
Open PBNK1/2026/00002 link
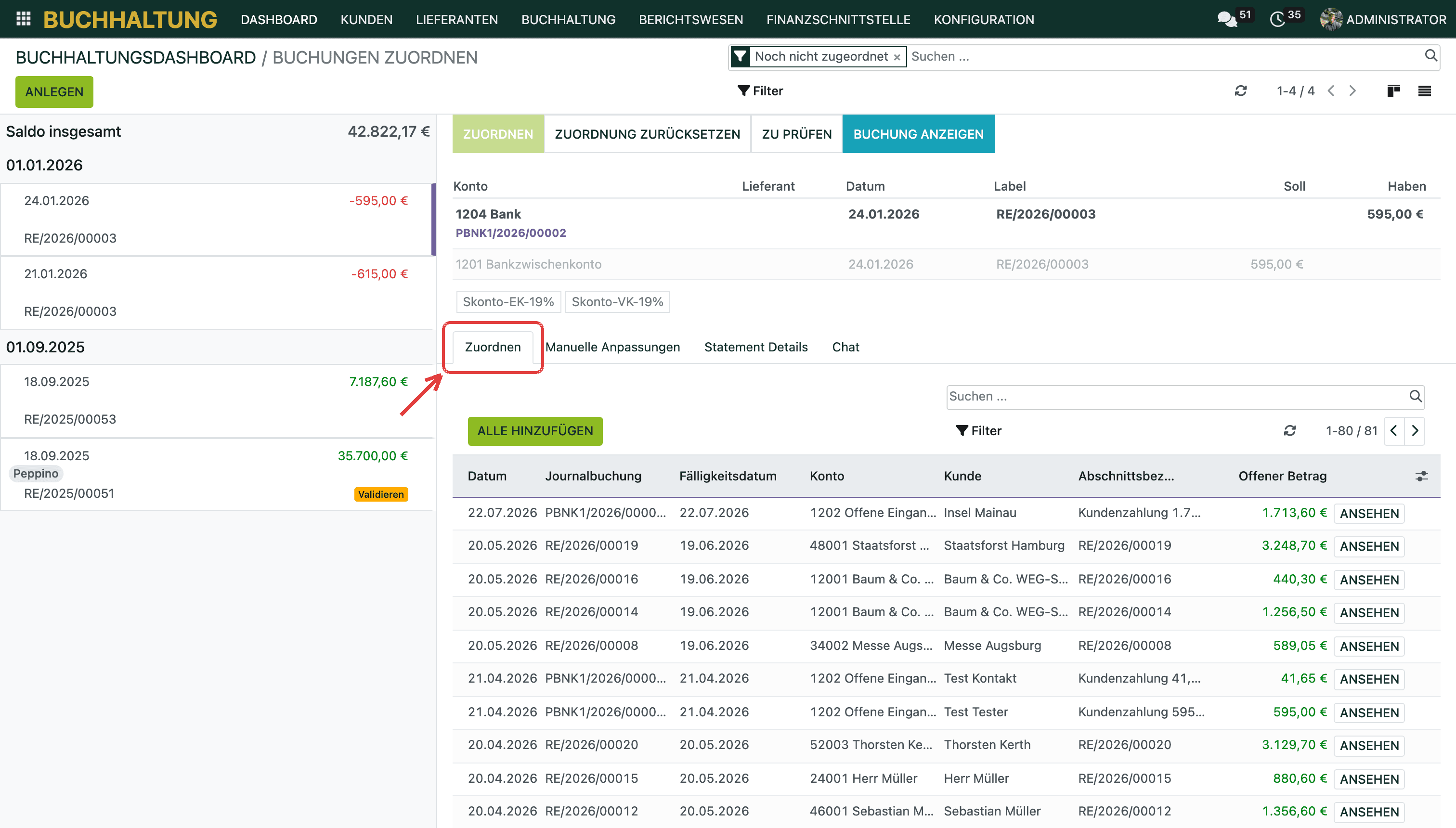coord(511,233)
